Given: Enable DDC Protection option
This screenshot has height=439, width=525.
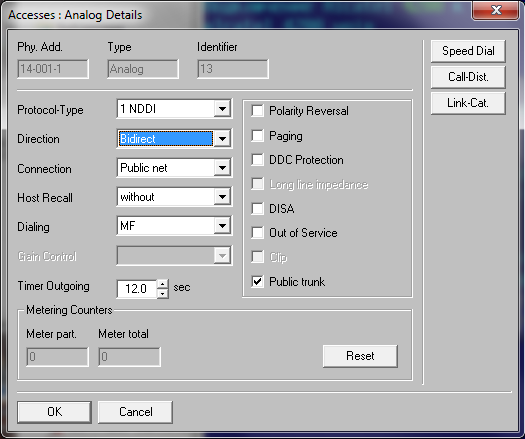Looking at the screenshot, I should coord(257,160).
